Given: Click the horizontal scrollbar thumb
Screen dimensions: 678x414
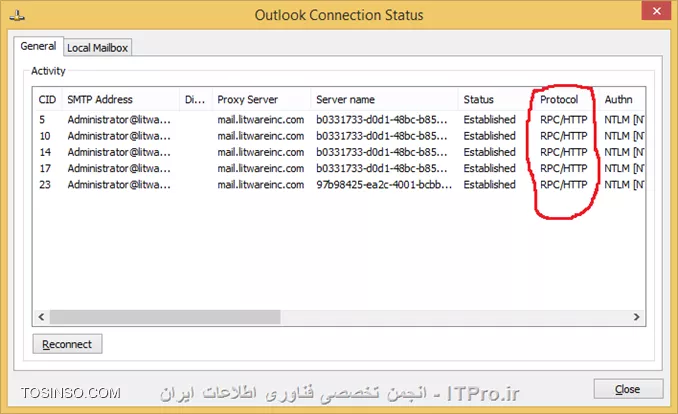Looking at the screenshot, I should coord(165,317).
